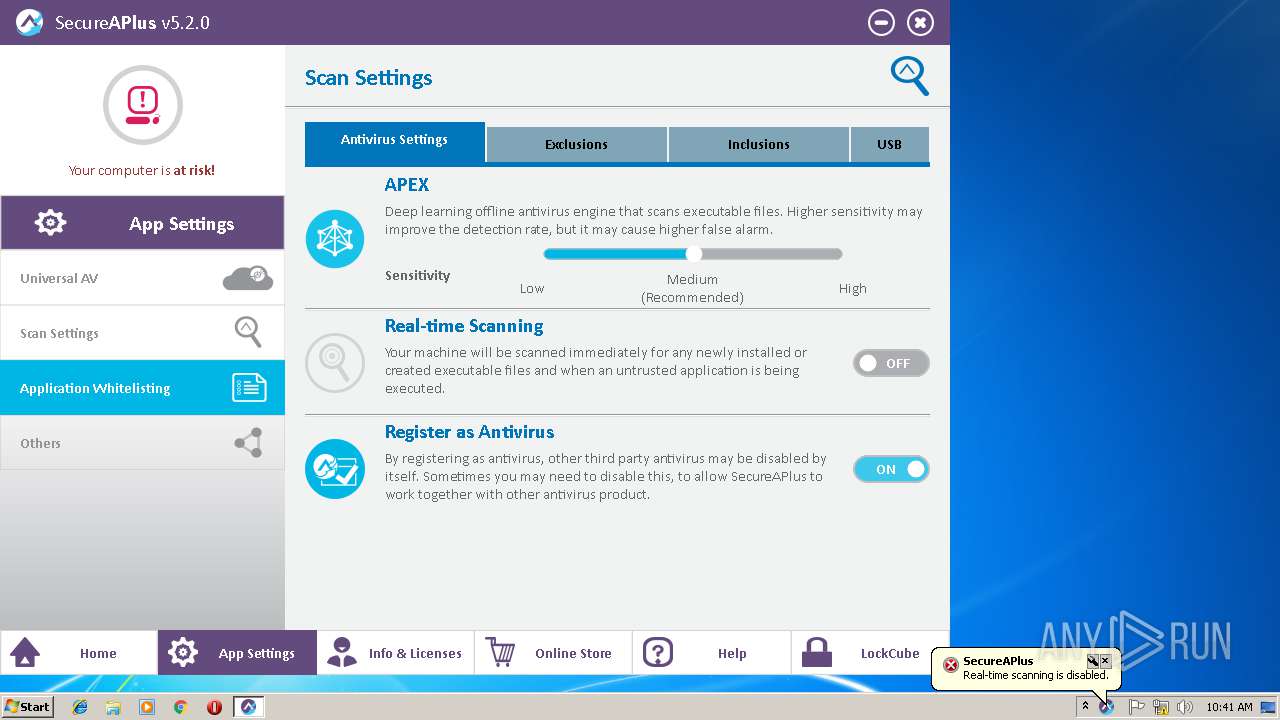Click the wrench icon in notification balloon

[x=1093, y=661]
